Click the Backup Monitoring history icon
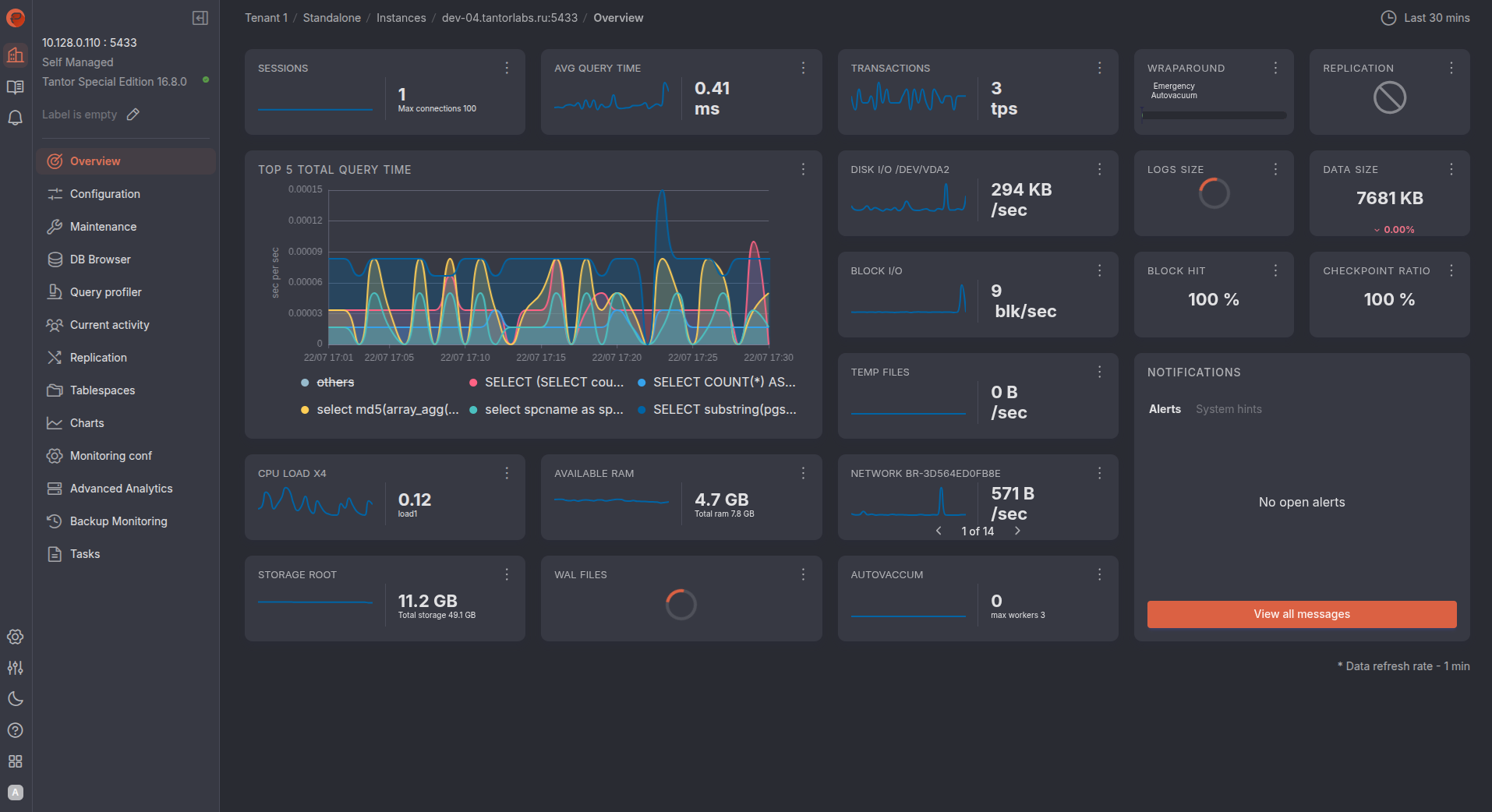The width and height of the screenshot is (1492, 812). [x=55, y=521]
